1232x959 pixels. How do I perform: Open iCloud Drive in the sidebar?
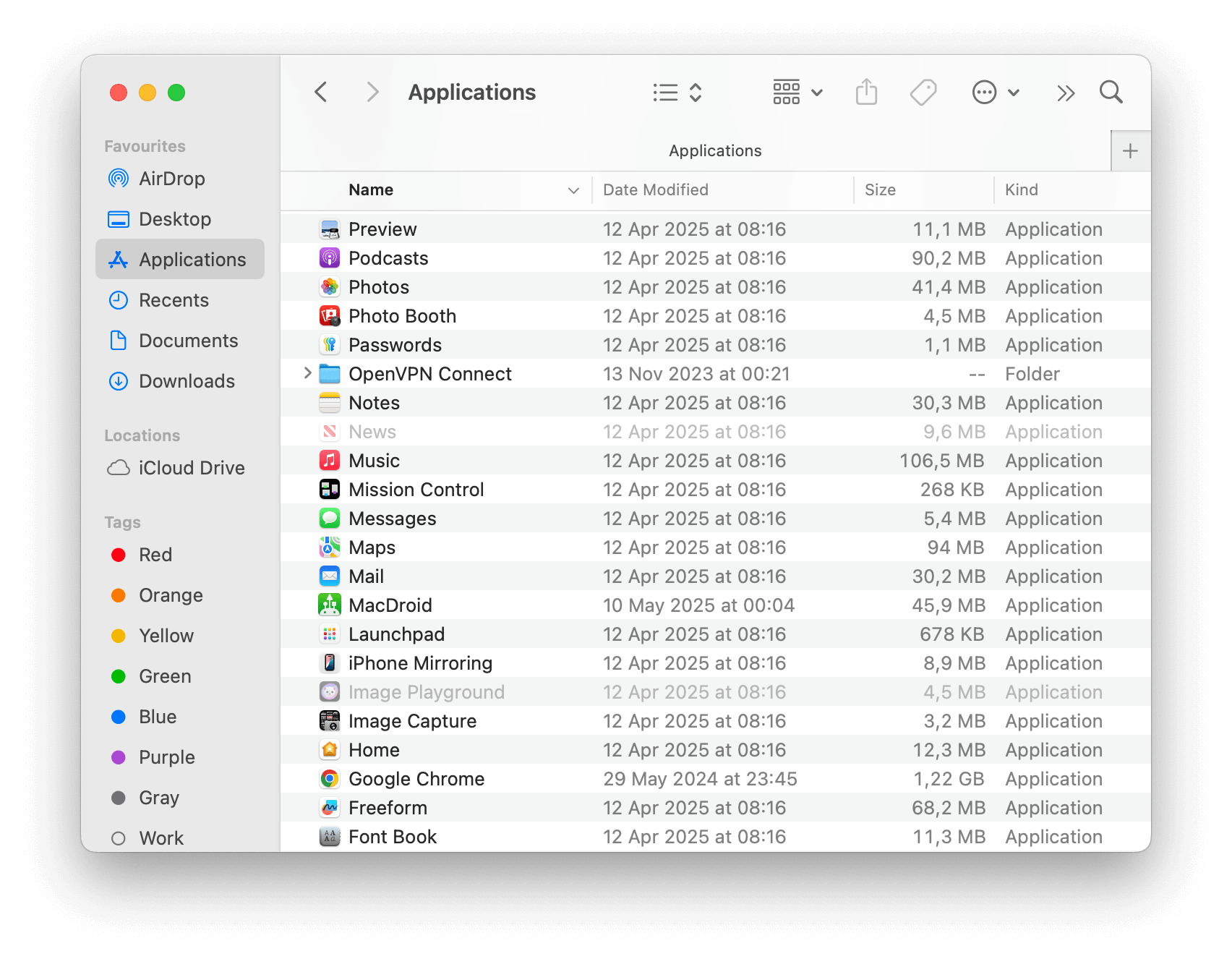[x=191, y=468]
